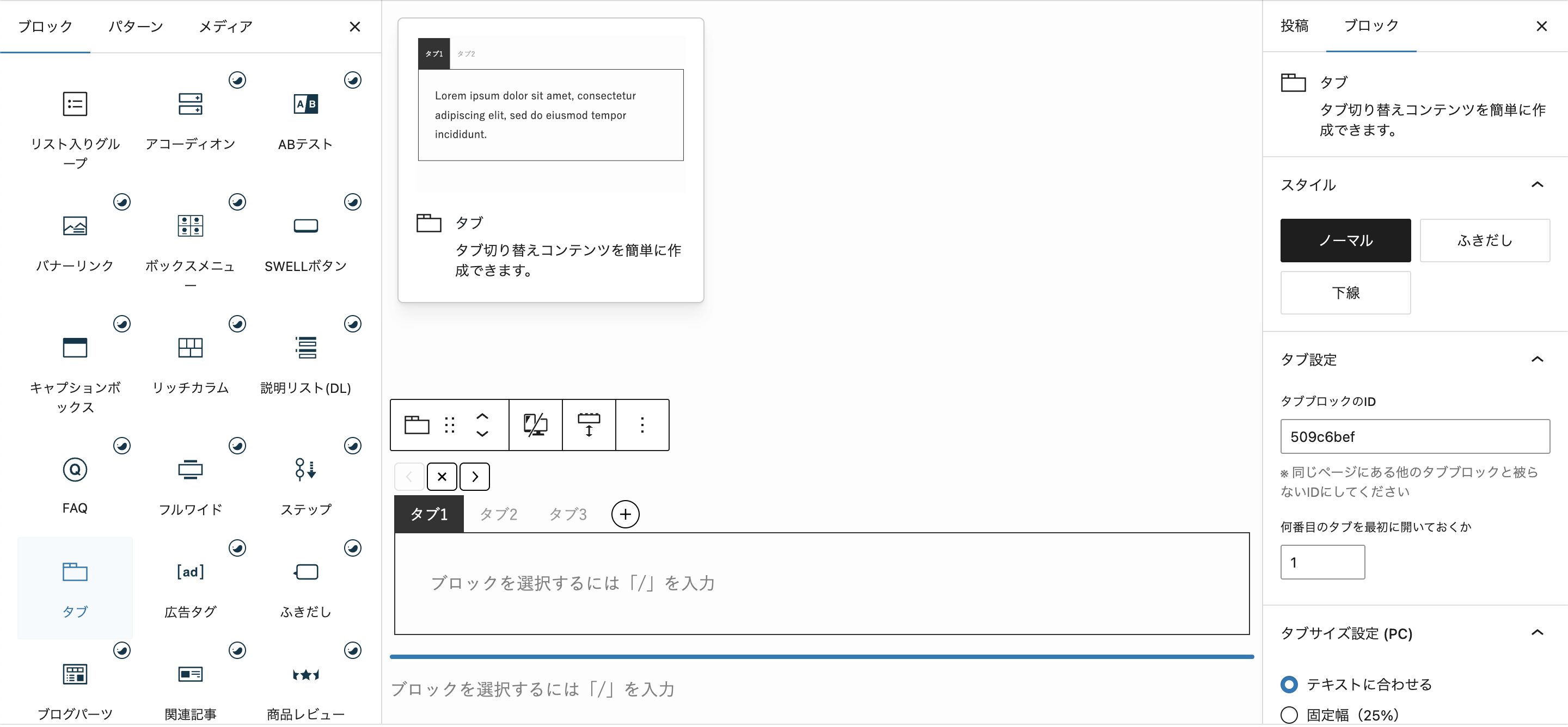Image resolution: width=1568 pixels, height=727 pixels.
Task: Collapse the タブサイズ設定 (PC) section
Action: (x=1537, y=633)
